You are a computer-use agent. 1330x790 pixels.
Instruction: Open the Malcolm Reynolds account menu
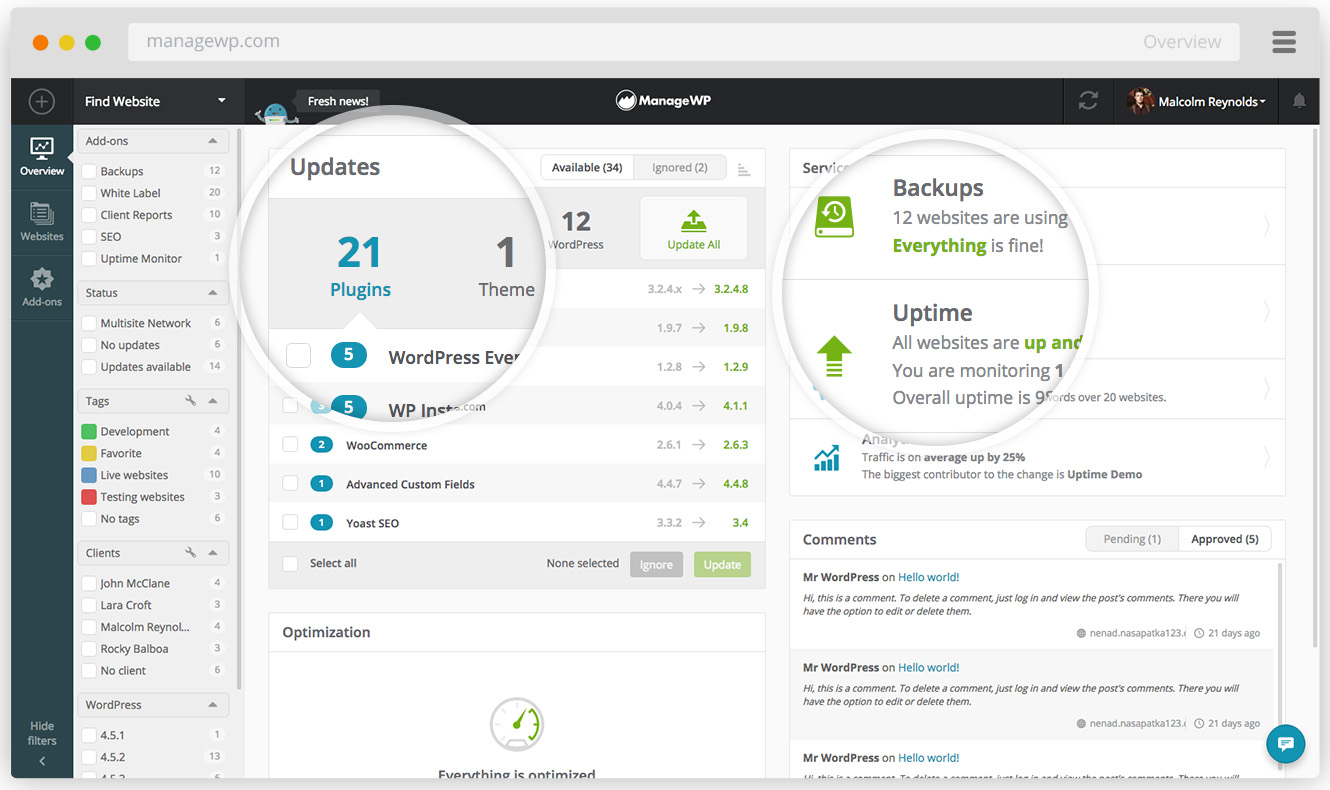1196,101
